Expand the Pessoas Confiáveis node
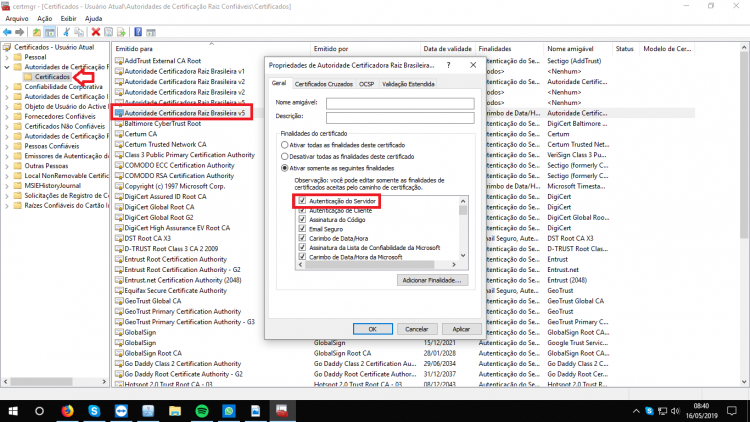This screenshot has height=422, width=750. click(x=7, y=146)
